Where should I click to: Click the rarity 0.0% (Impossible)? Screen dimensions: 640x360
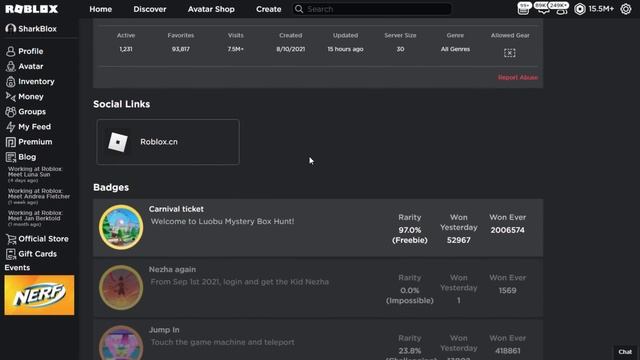click(x=410, y=296)
